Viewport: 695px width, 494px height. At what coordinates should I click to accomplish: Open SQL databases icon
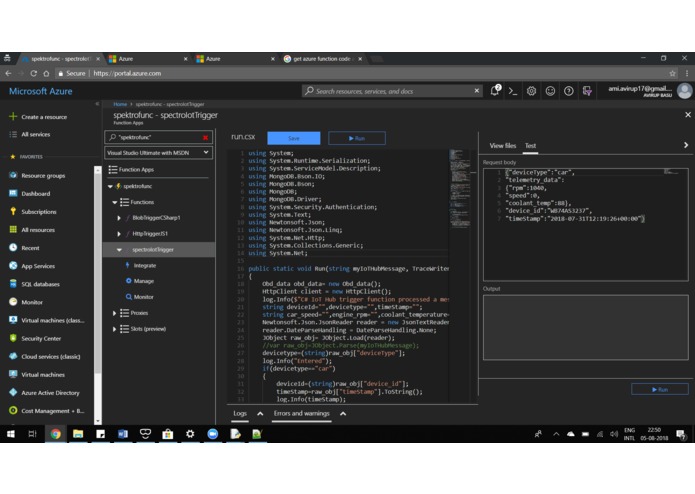13,284
